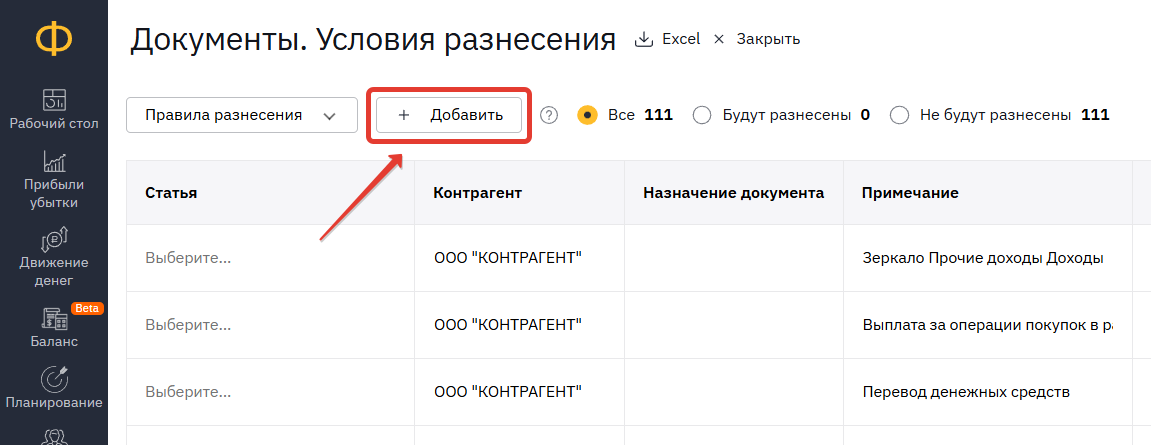Screen dimensions: 1151x445
Task: Click note Выплата за операции покупок
Action: [987, 325]
